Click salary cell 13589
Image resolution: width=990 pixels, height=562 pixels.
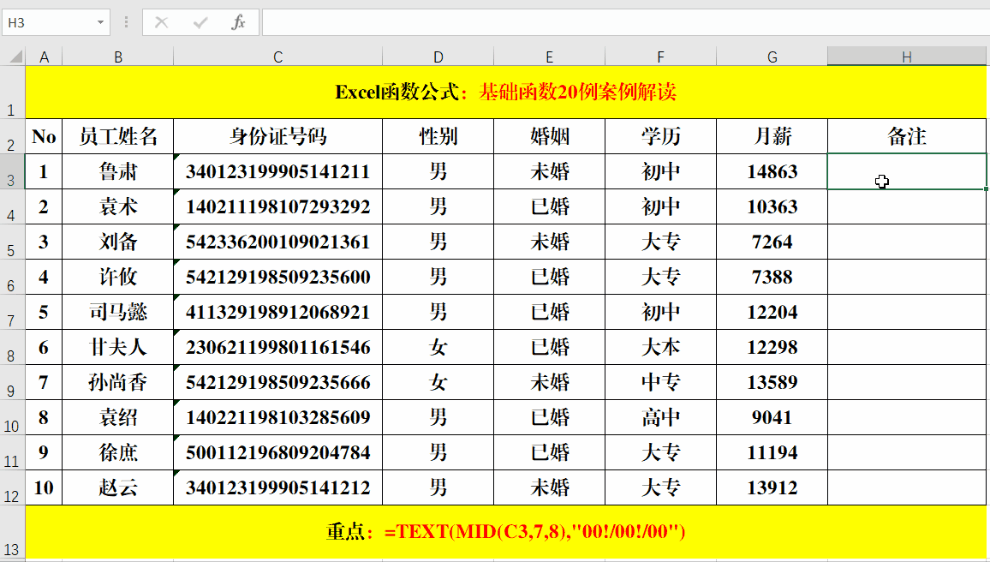point(772,382)
